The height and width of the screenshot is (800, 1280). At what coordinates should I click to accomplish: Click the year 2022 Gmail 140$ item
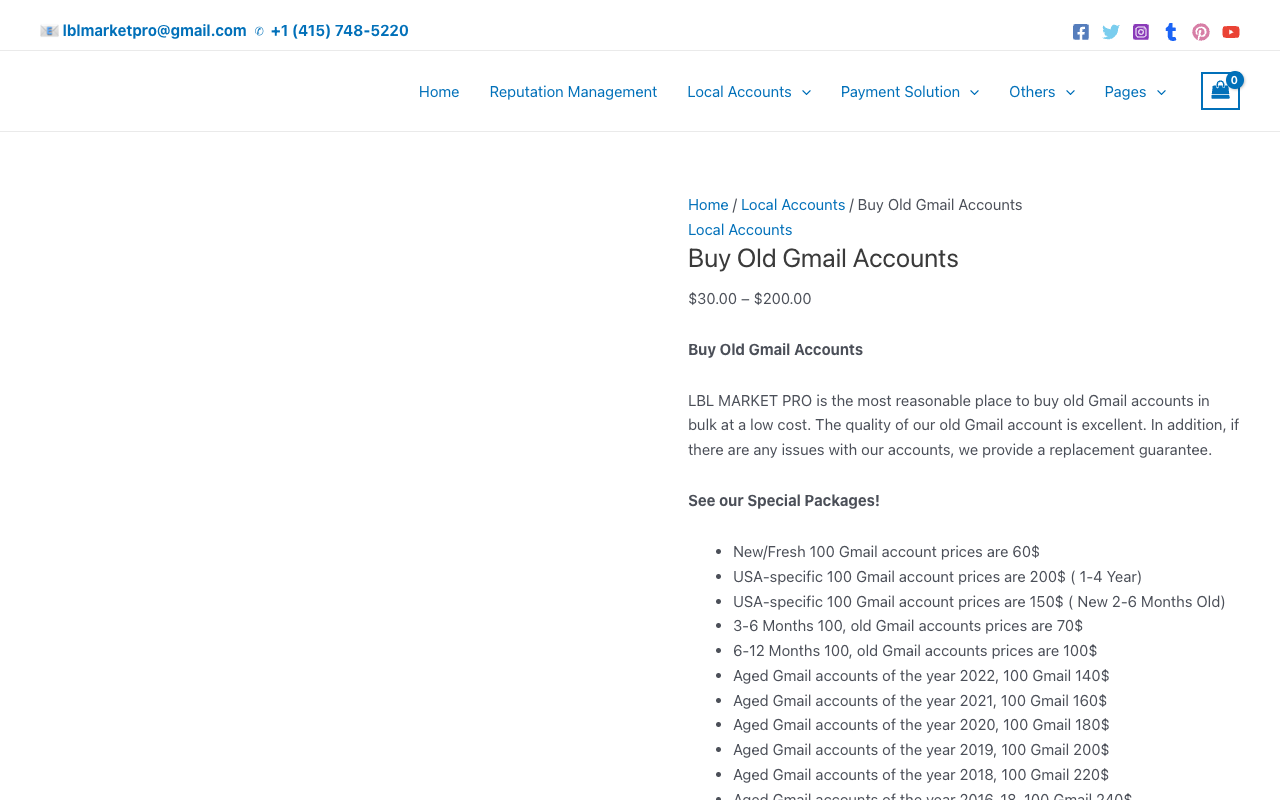(921, 676)
